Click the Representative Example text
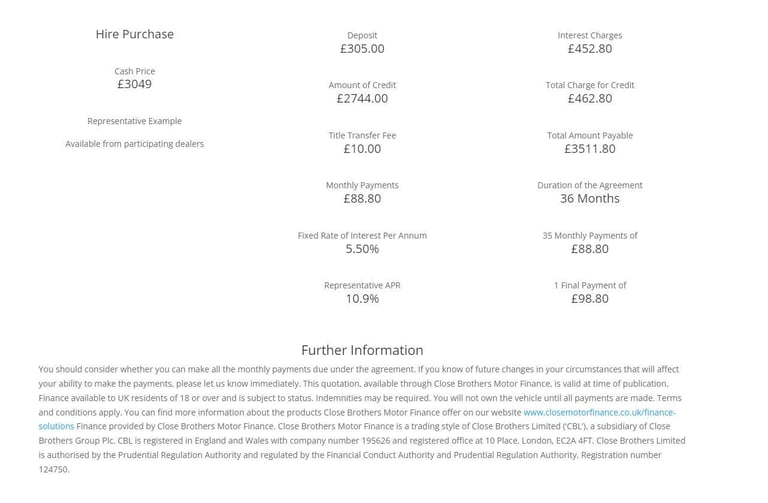The width and height of the screenshot is (768, 503). [x=135, y=121]
